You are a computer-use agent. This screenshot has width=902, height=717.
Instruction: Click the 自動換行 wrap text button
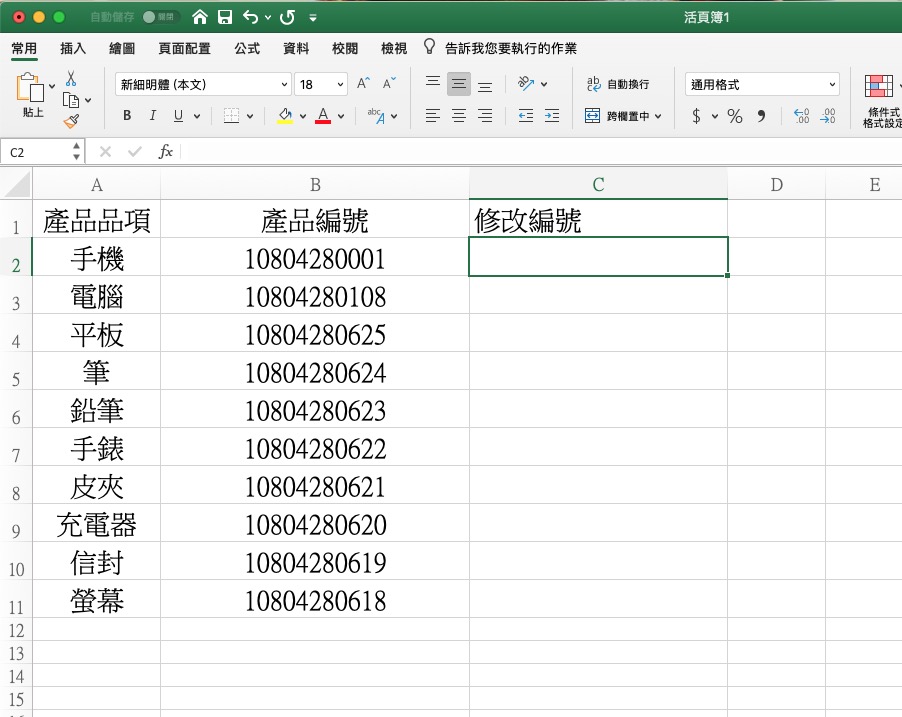click(x=618, y=84)
